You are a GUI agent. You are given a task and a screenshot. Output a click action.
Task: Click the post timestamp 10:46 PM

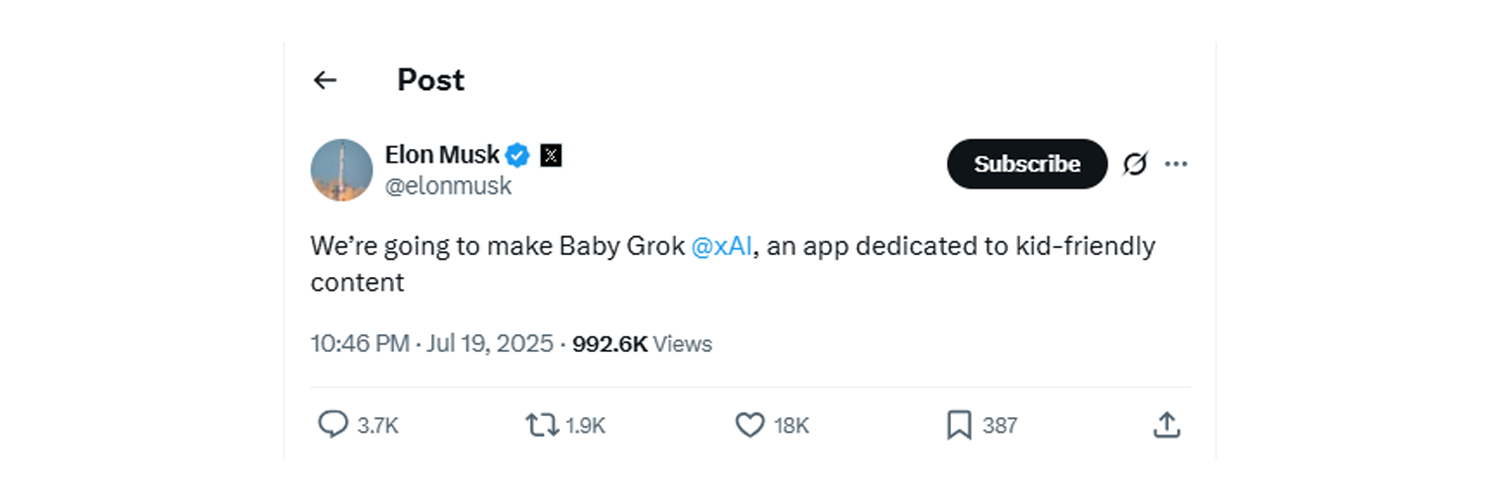pyautogui.click(x=359, y=344)
